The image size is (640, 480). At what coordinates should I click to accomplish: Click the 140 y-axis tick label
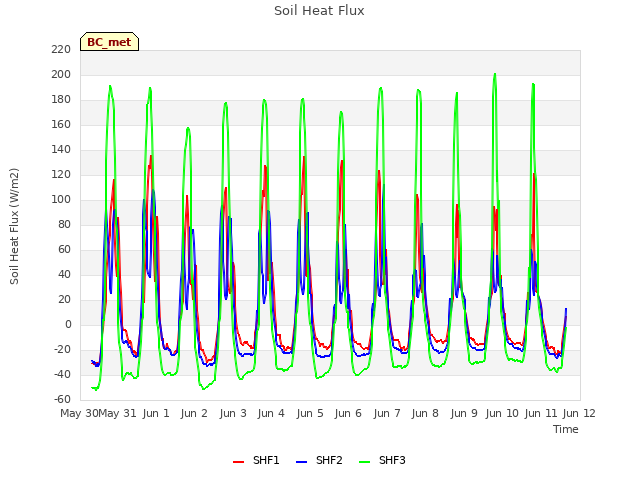[x=61, y=150]
